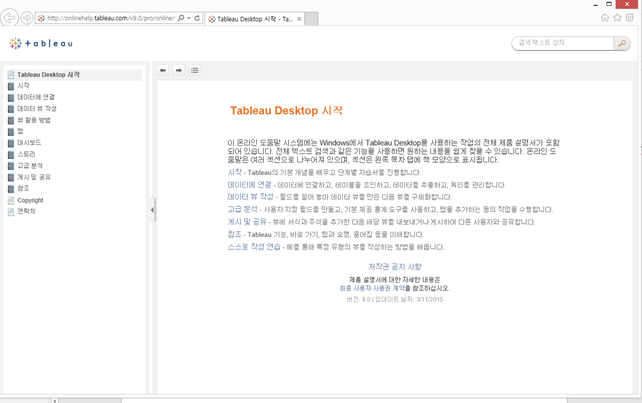
Task: Go to the previous help topic arrow
Action: coord(163,70)
